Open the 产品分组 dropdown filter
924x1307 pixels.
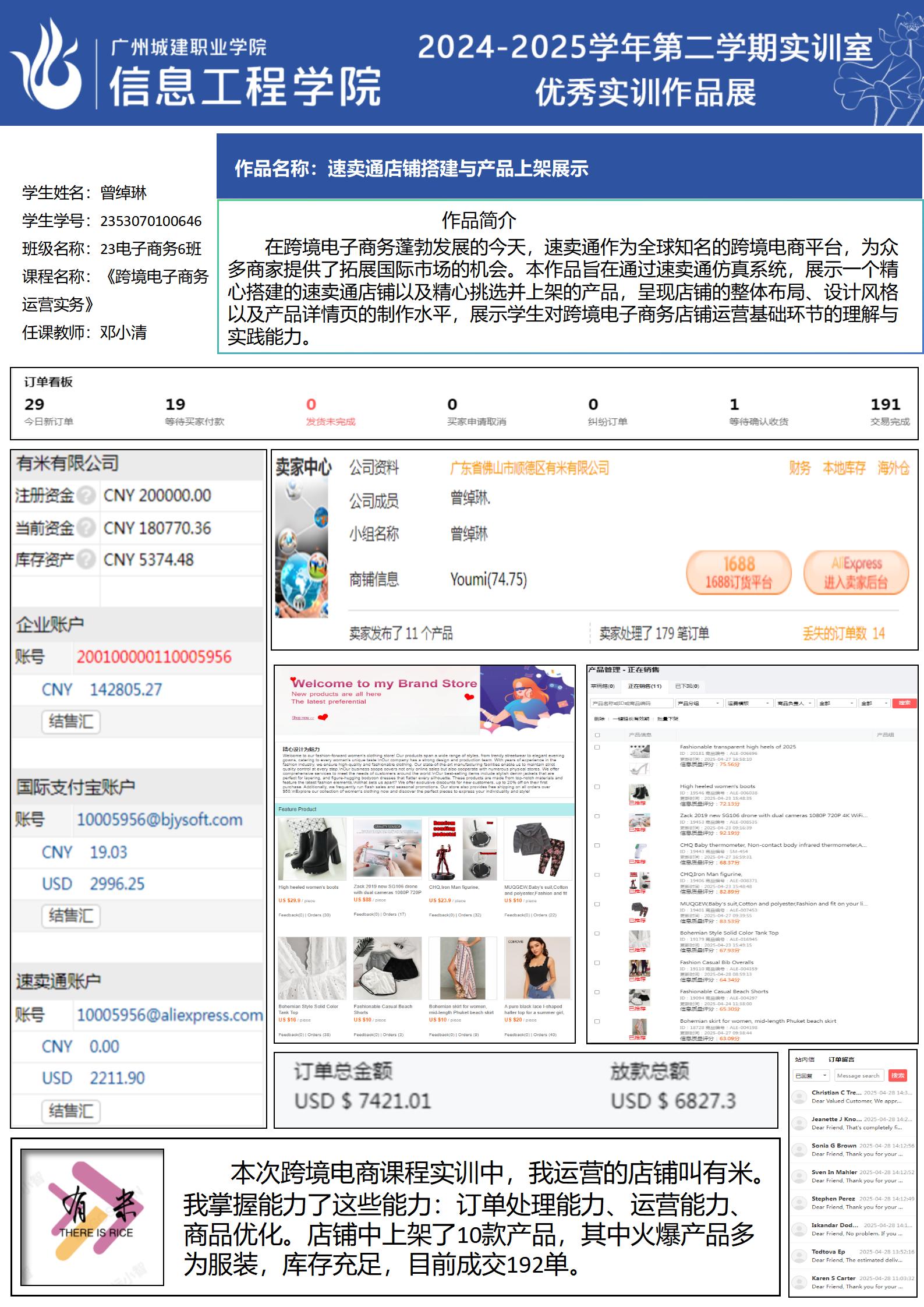pos(699,703)
